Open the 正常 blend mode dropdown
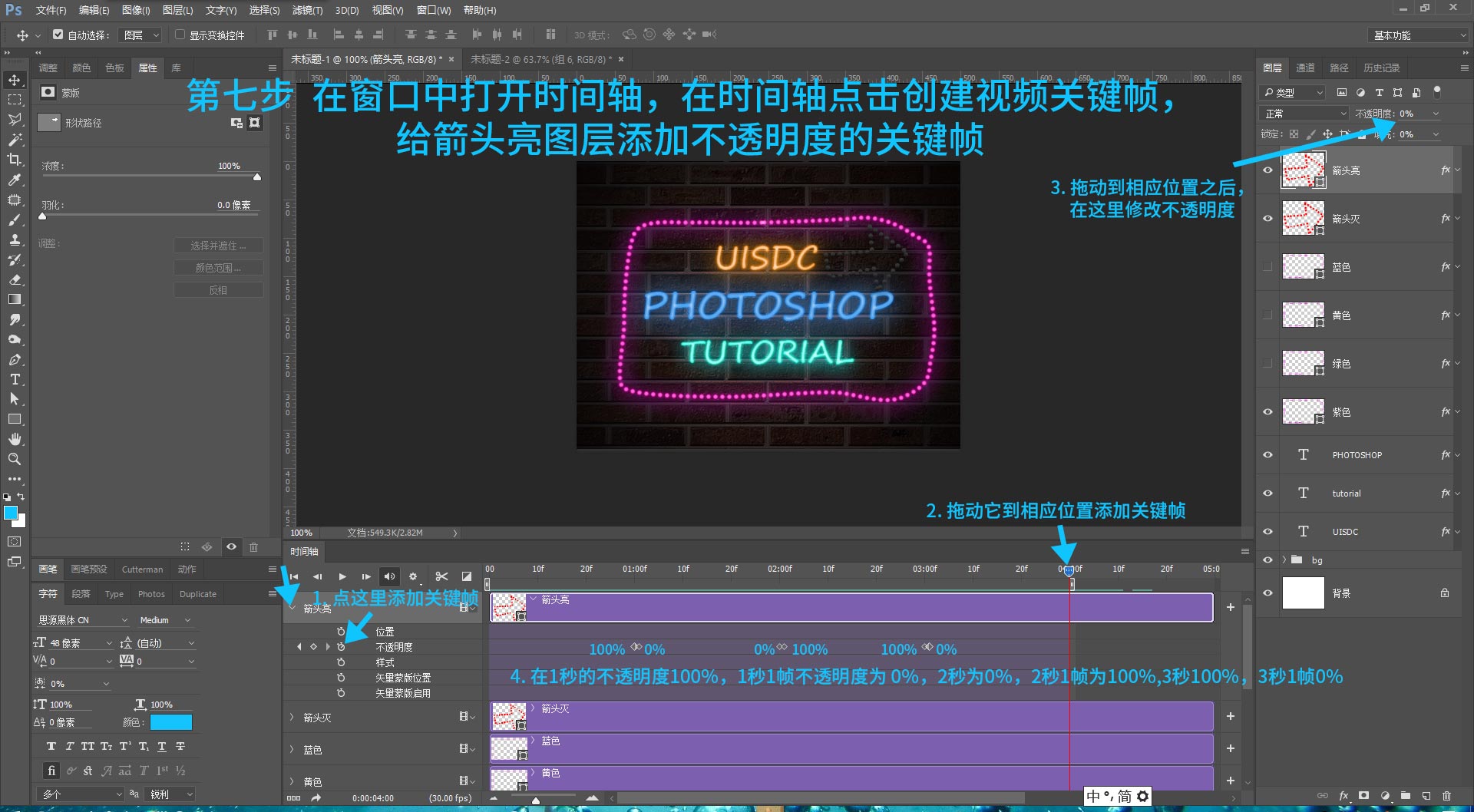 [1304, 114]
